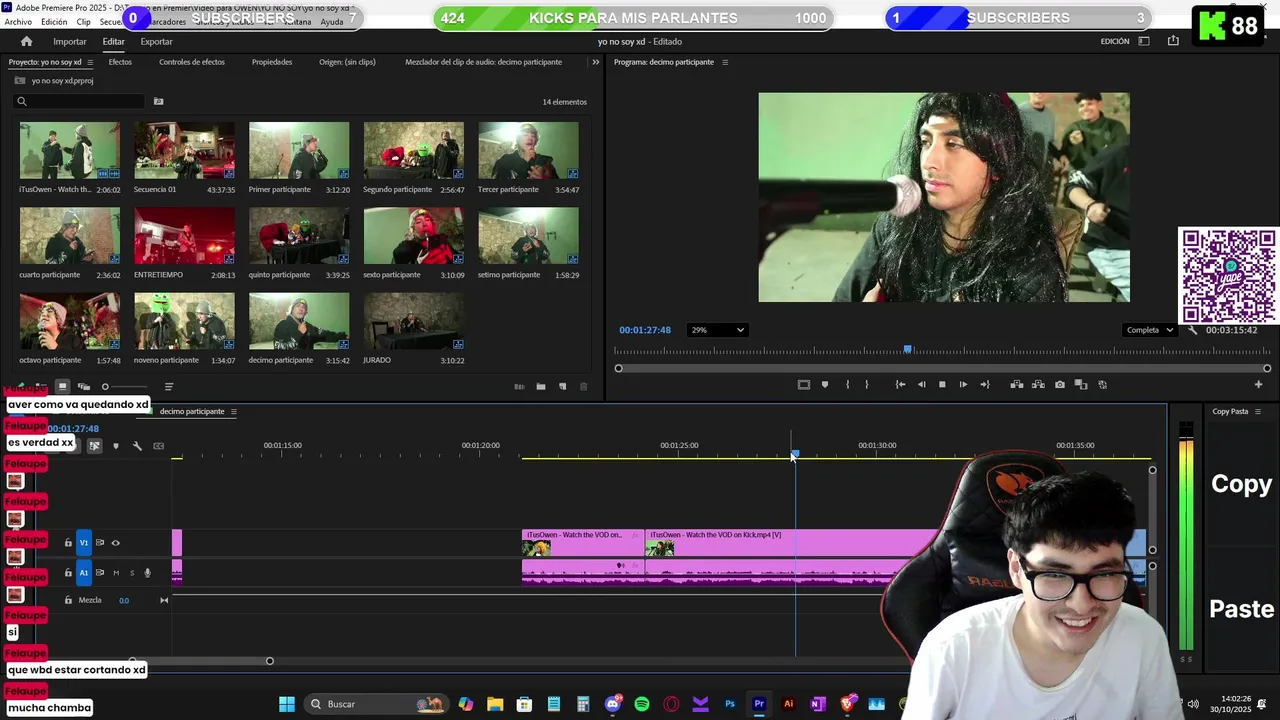Toggle V1 track output eye
The image size is (1280, 720).
(x=115, y=543)
